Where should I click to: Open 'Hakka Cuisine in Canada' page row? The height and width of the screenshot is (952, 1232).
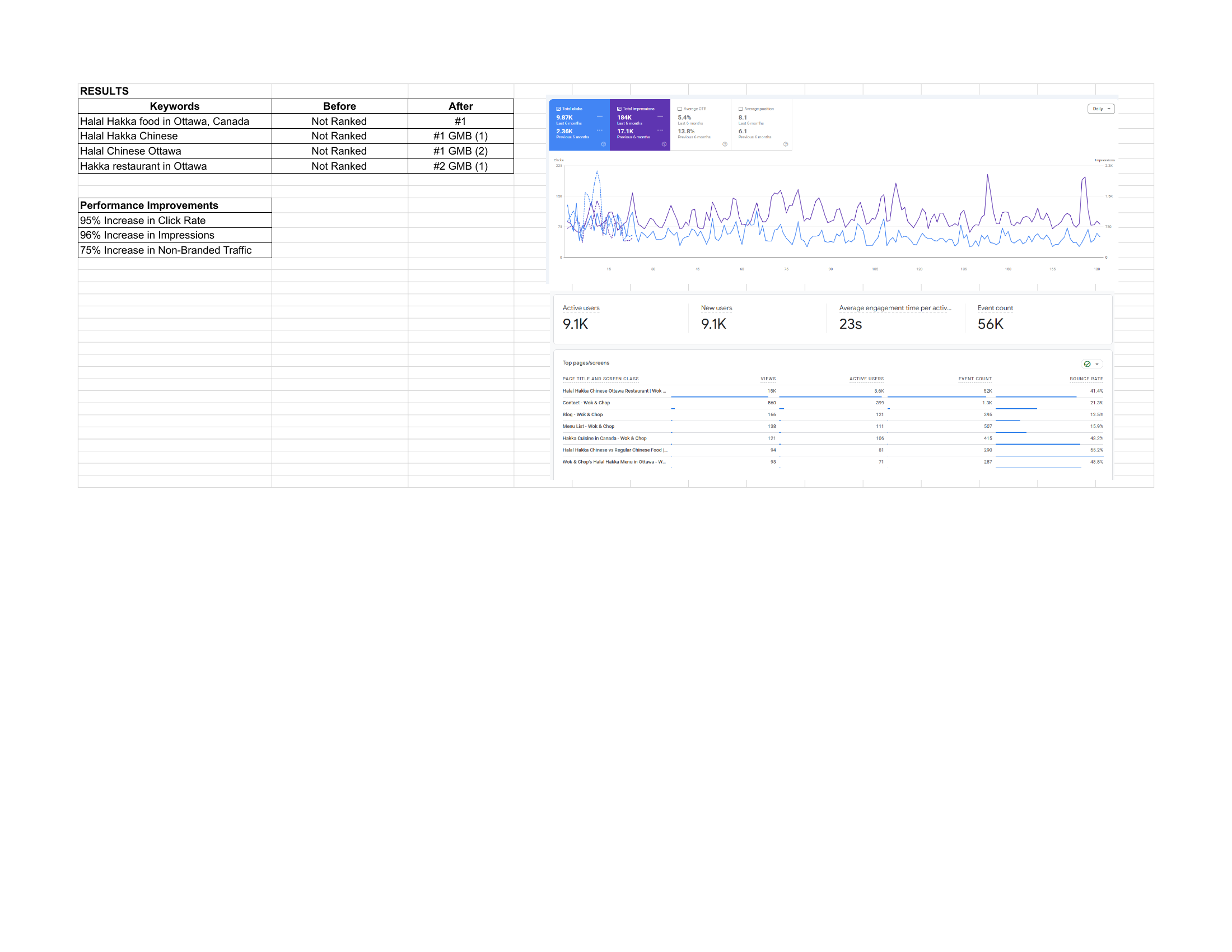click(833, 438)
